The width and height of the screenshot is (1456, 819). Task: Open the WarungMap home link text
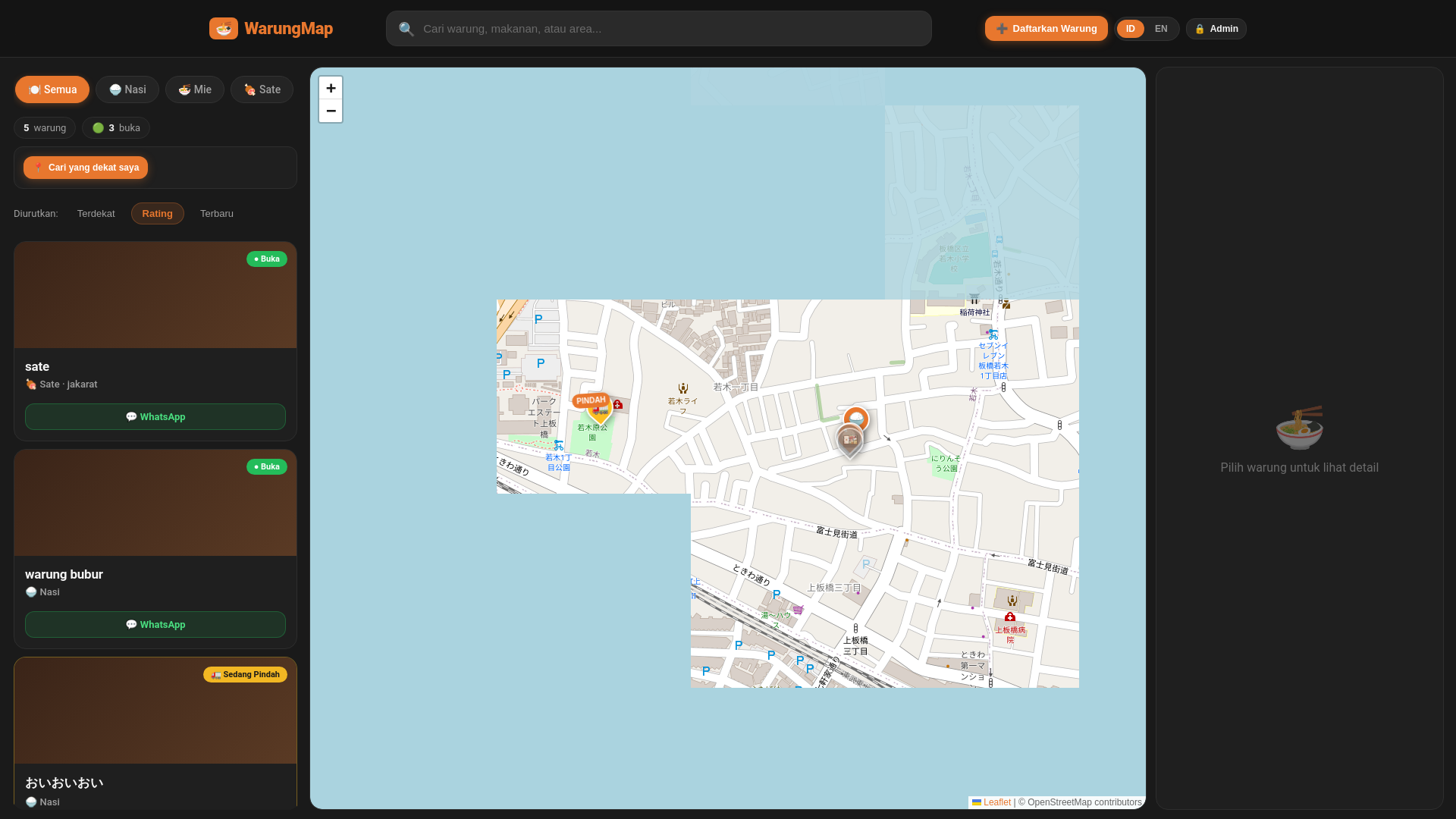288,29
